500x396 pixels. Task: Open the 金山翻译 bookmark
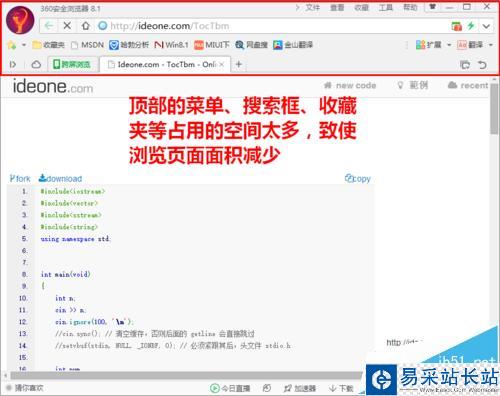(293, 45)
